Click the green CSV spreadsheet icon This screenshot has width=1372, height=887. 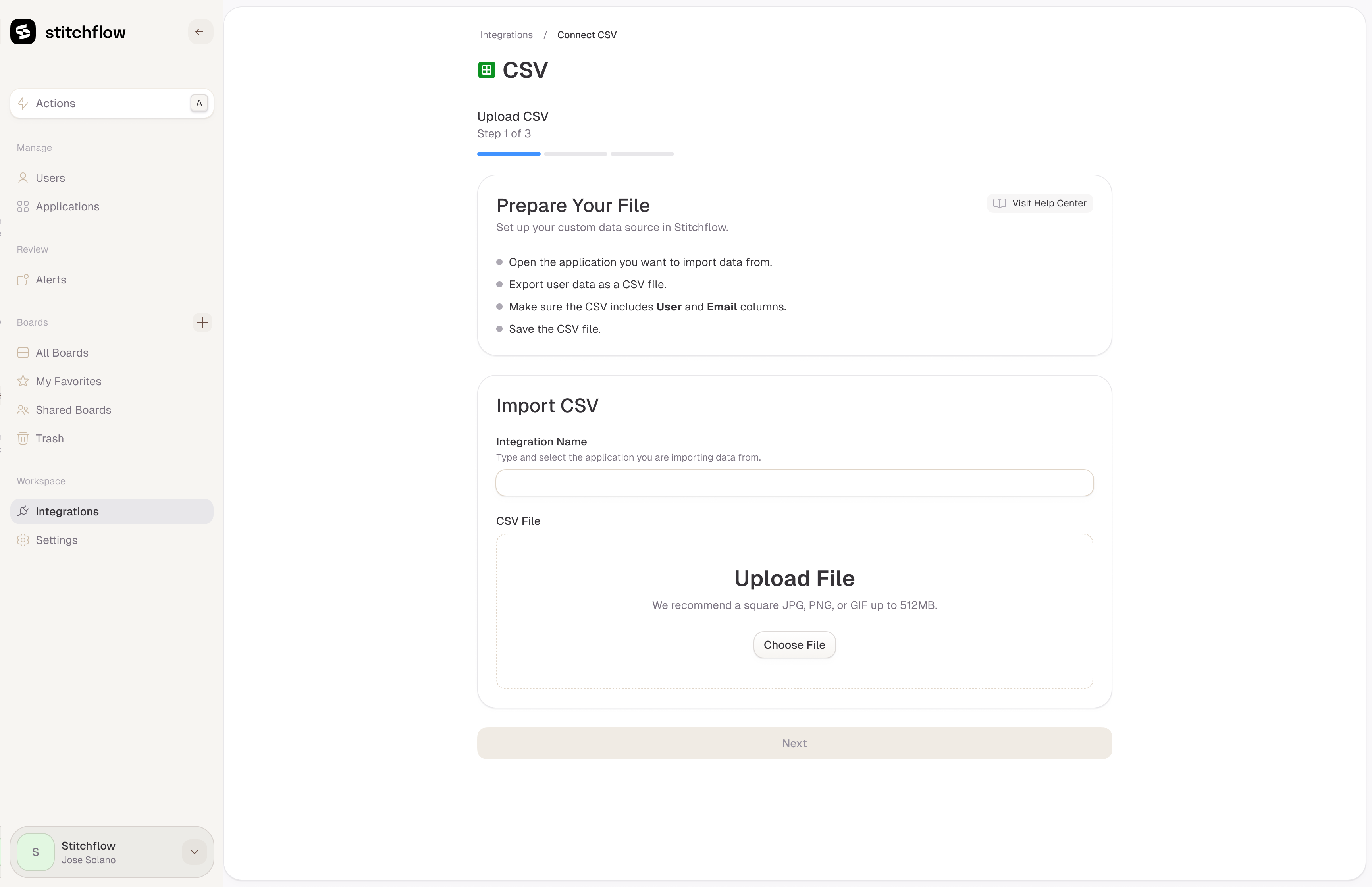(486, 69)
